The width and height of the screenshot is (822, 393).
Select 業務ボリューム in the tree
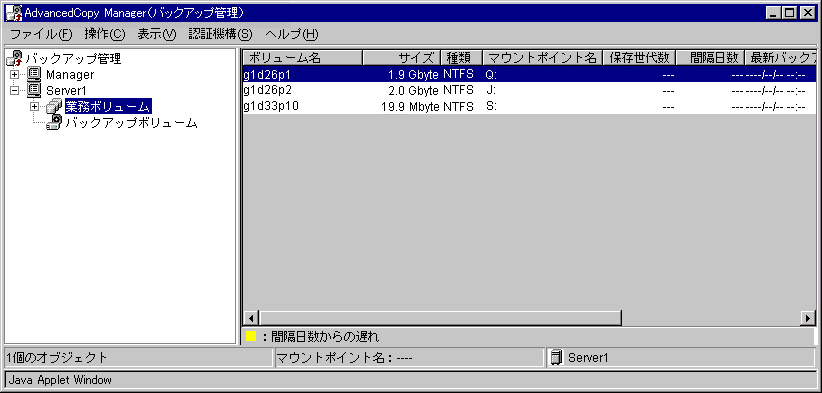tap(108, 107)
